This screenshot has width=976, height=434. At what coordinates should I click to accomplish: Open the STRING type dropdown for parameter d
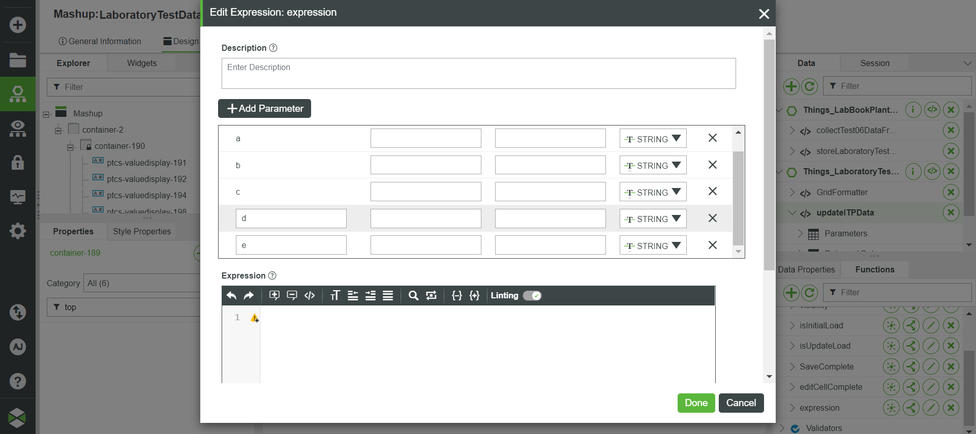coord(653,219)
